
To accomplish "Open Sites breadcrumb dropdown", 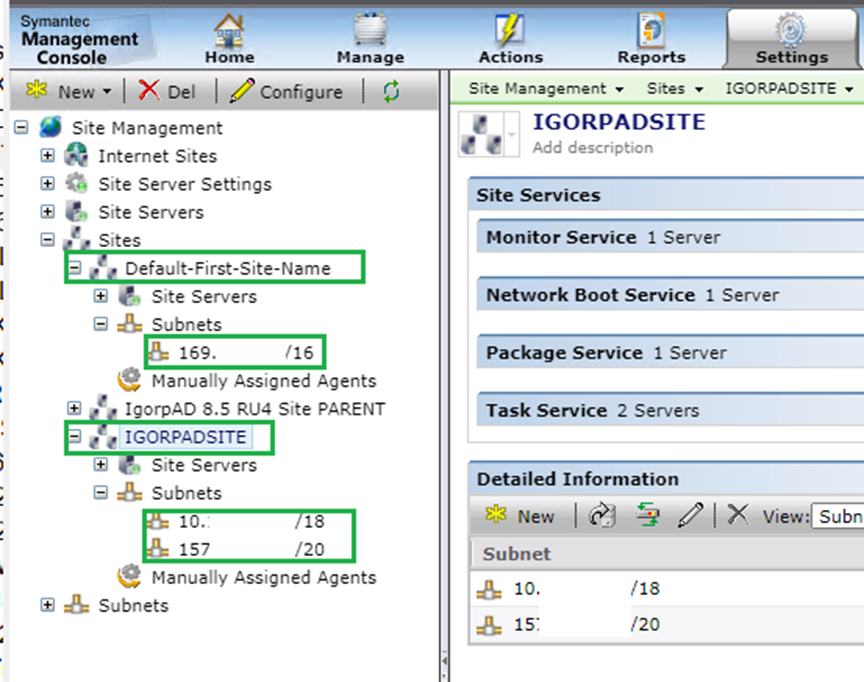I will click(699, 89).
